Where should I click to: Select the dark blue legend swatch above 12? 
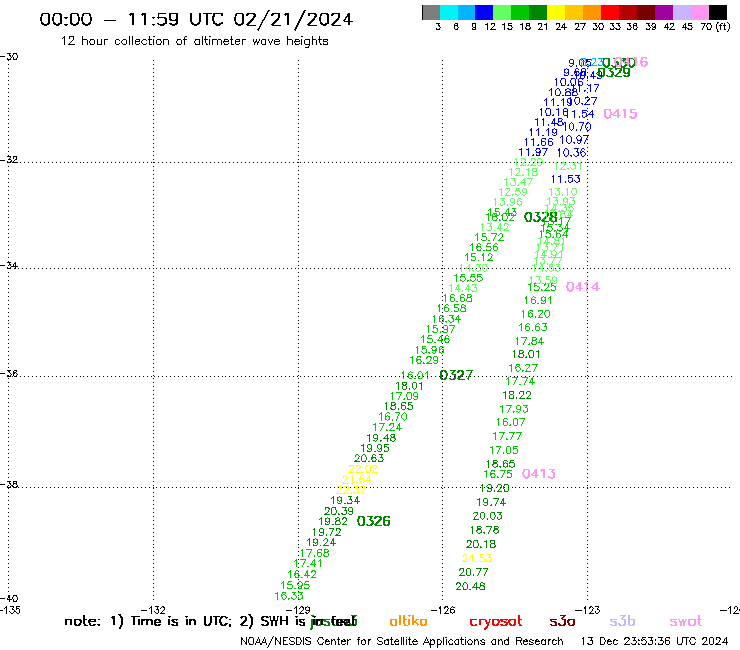(x=484, y=12)
